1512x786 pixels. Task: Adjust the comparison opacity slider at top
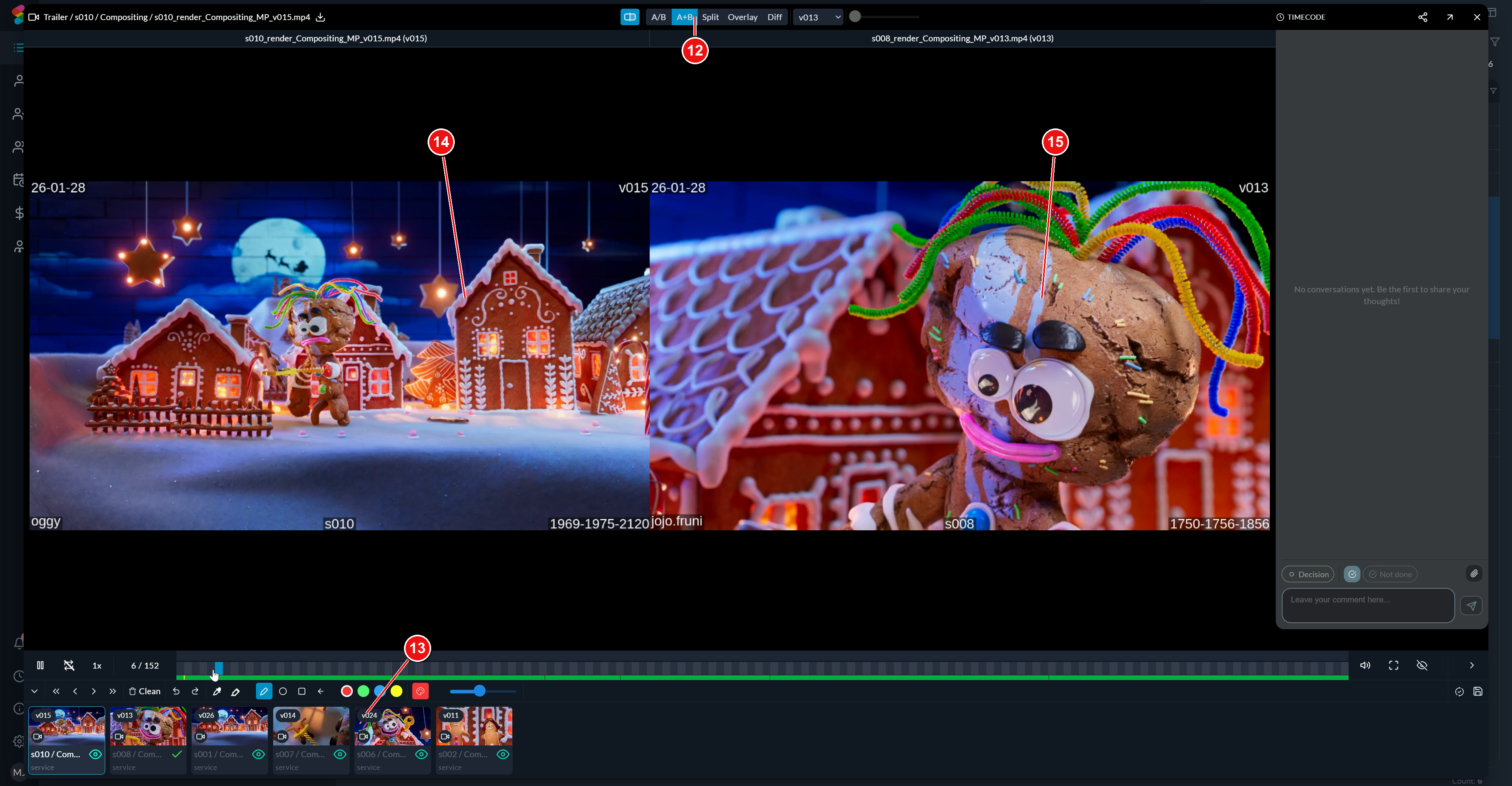(x=884, y=17)
